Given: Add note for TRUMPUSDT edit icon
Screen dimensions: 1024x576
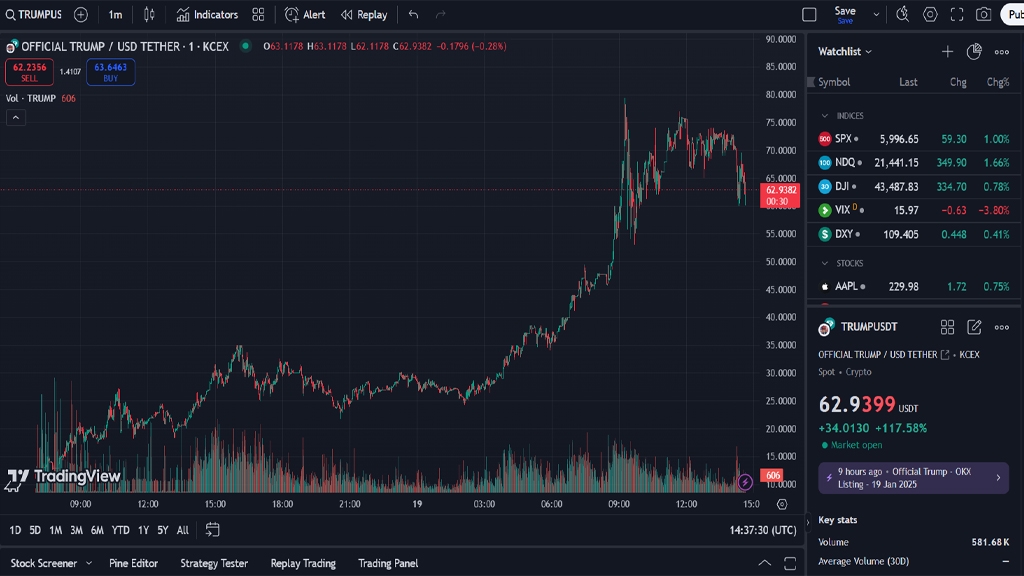Looking at the screenshot, I should click(x=974, y=327).
